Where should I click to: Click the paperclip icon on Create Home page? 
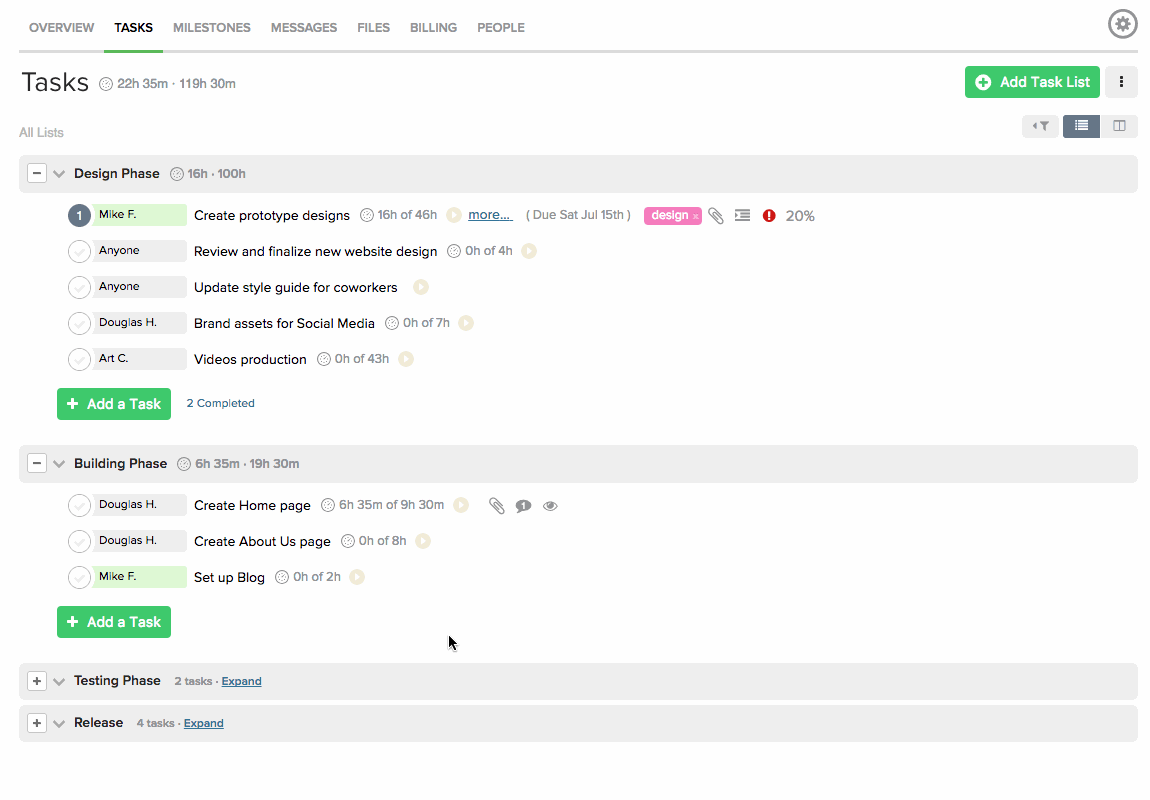click(x=497, y=506)
